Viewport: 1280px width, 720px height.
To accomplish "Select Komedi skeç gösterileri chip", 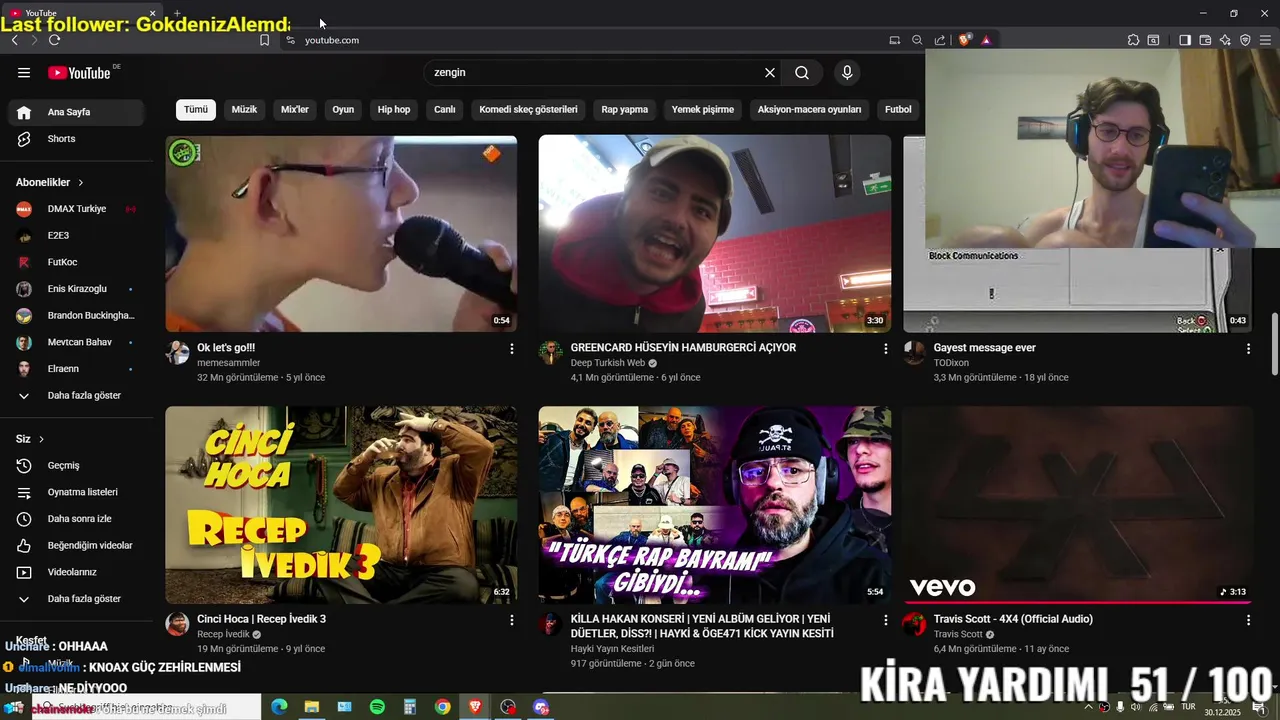I will tap(528, 110).
